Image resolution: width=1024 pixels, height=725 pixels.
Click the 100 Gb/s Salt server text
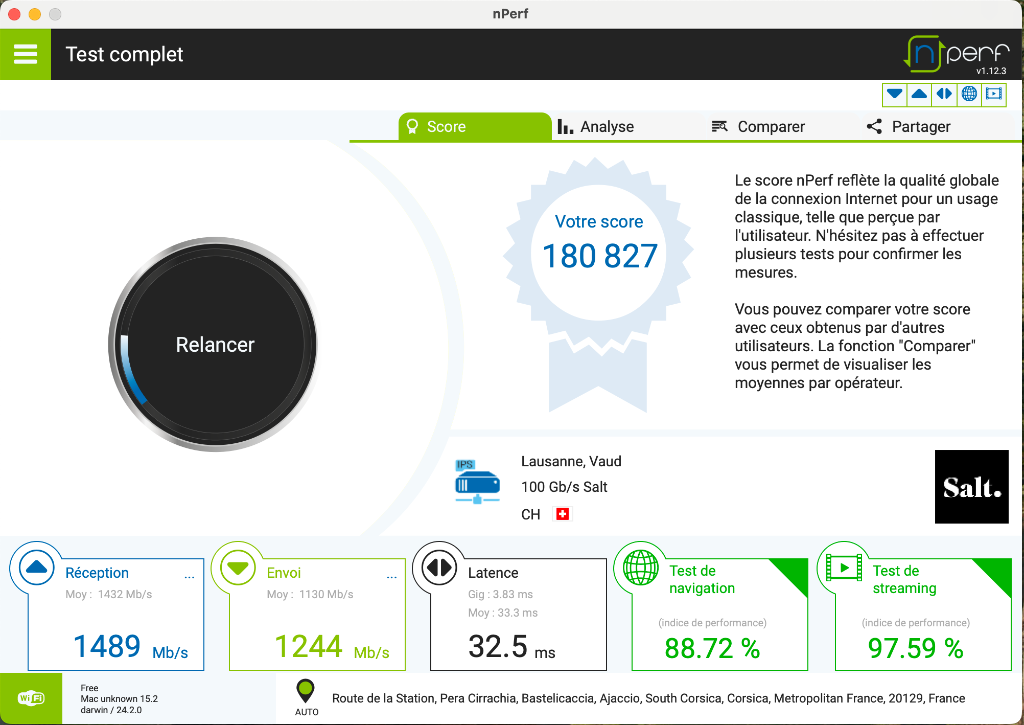pos(564,487)
